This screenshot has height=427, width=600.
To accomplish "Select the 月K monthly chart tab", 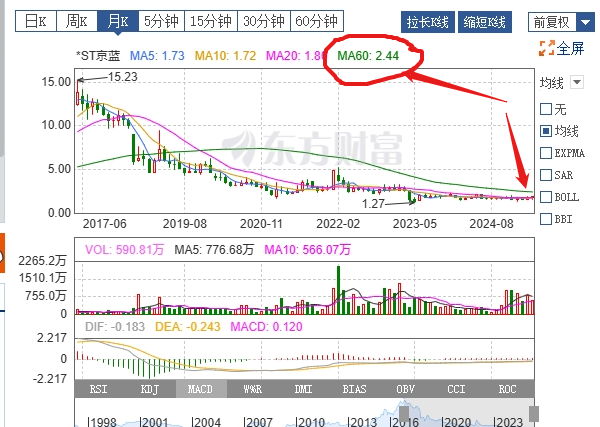I will point(118,21).
